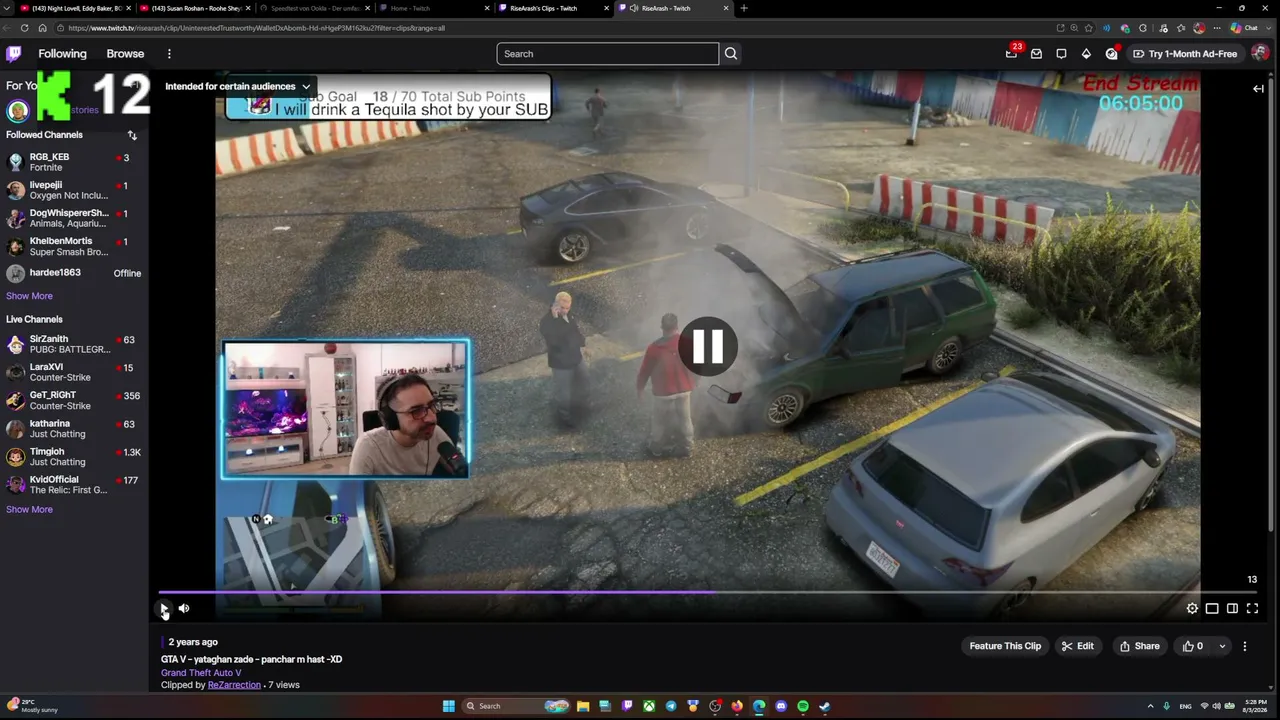Show hidden system tray icons

[1151, 706]
